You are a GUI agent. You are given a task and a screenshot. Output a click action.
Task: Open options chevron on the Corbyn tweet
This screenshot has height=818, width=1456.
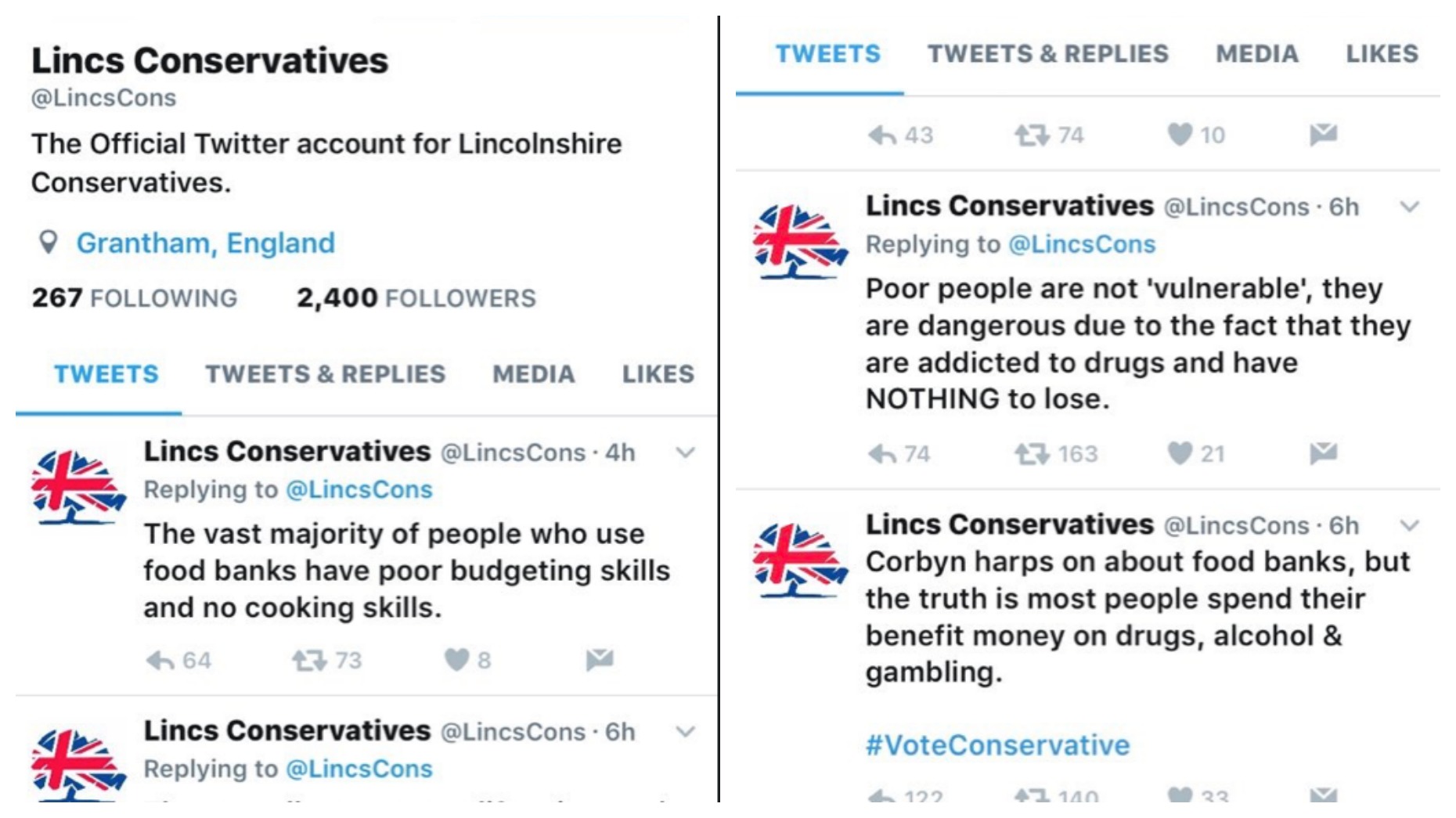pyautogui.click(x=1409, y=525)
